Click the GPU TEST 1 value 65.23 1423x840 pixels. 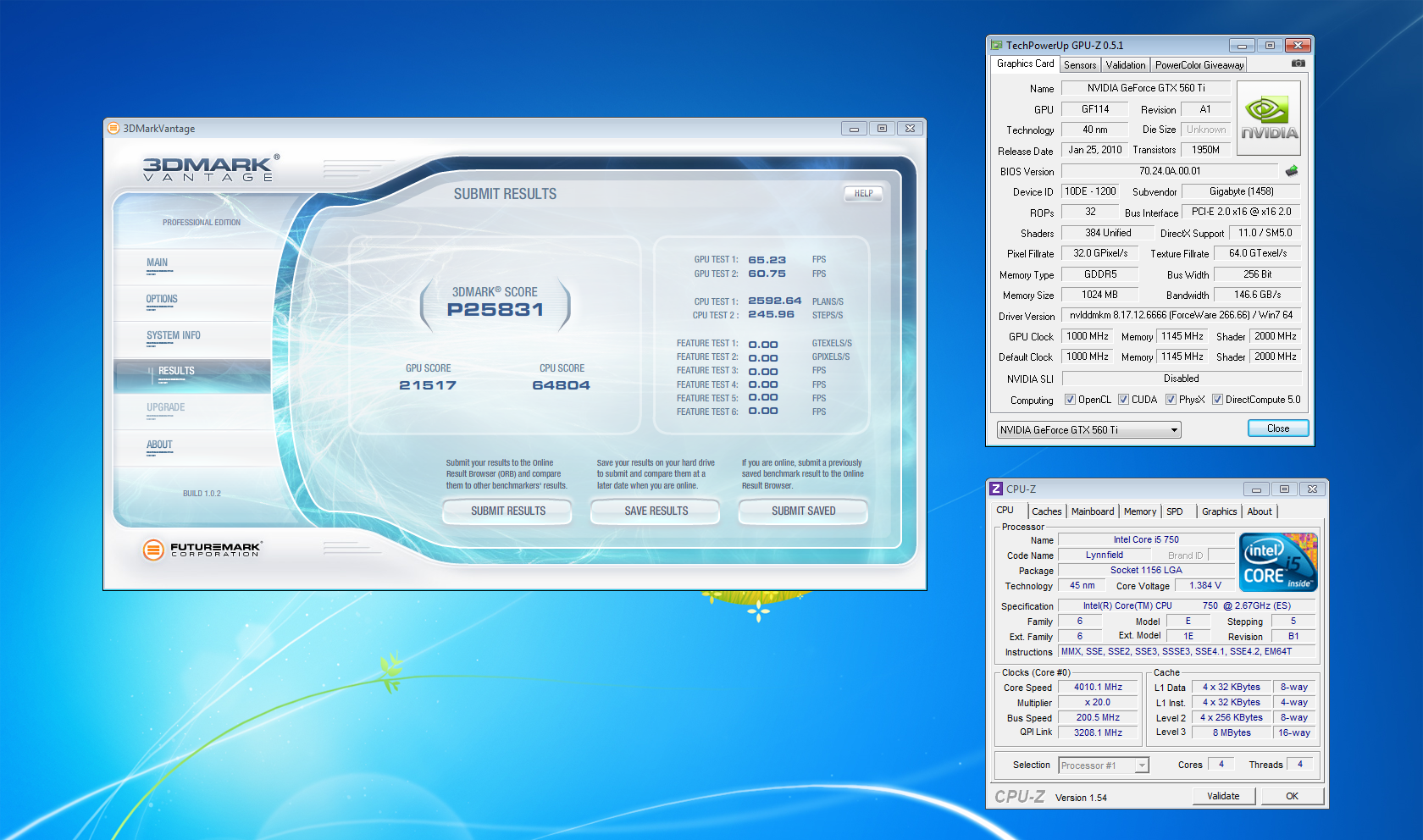tap(767, 260)
